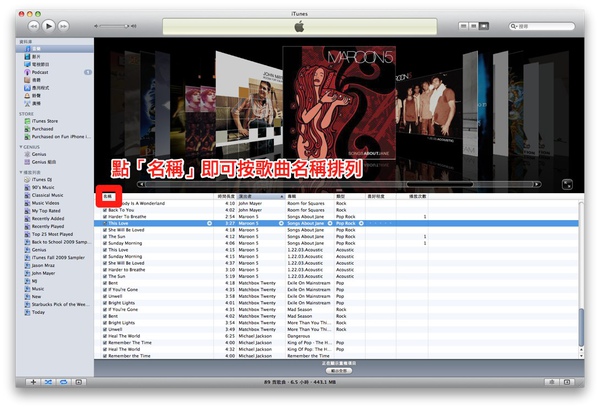Image resolution: width=600 pixels, height=409 pixels.
Task: Uncheck the Back To You song
Action: (105, 210)
